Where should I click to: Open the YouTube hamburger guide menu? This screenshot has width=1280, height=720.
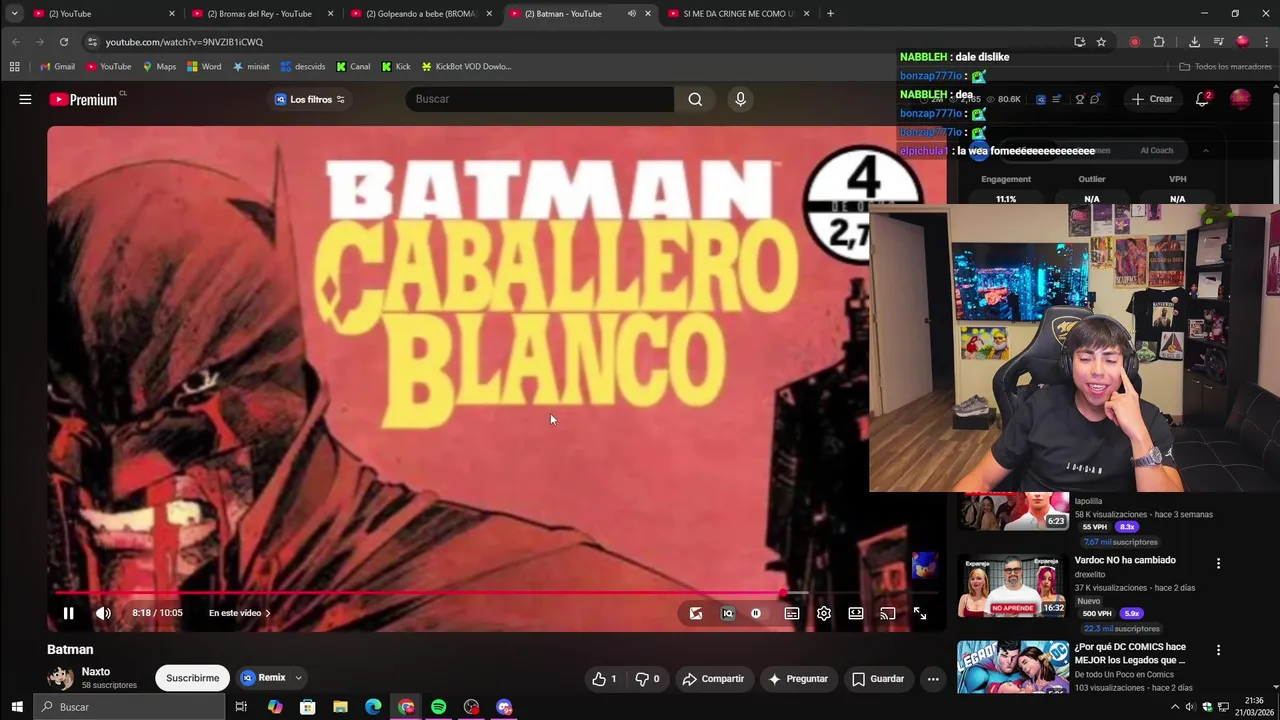(x=25, y=99)
